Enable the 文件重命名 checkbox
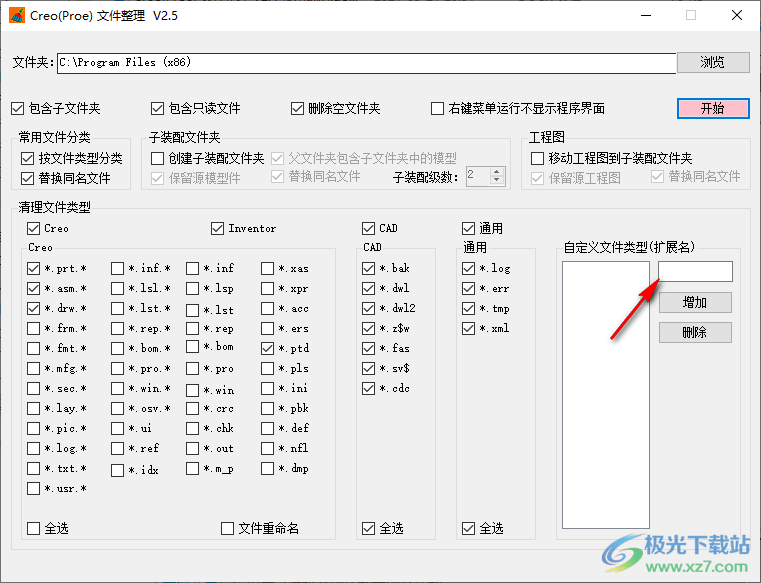 tap(227, 528)
